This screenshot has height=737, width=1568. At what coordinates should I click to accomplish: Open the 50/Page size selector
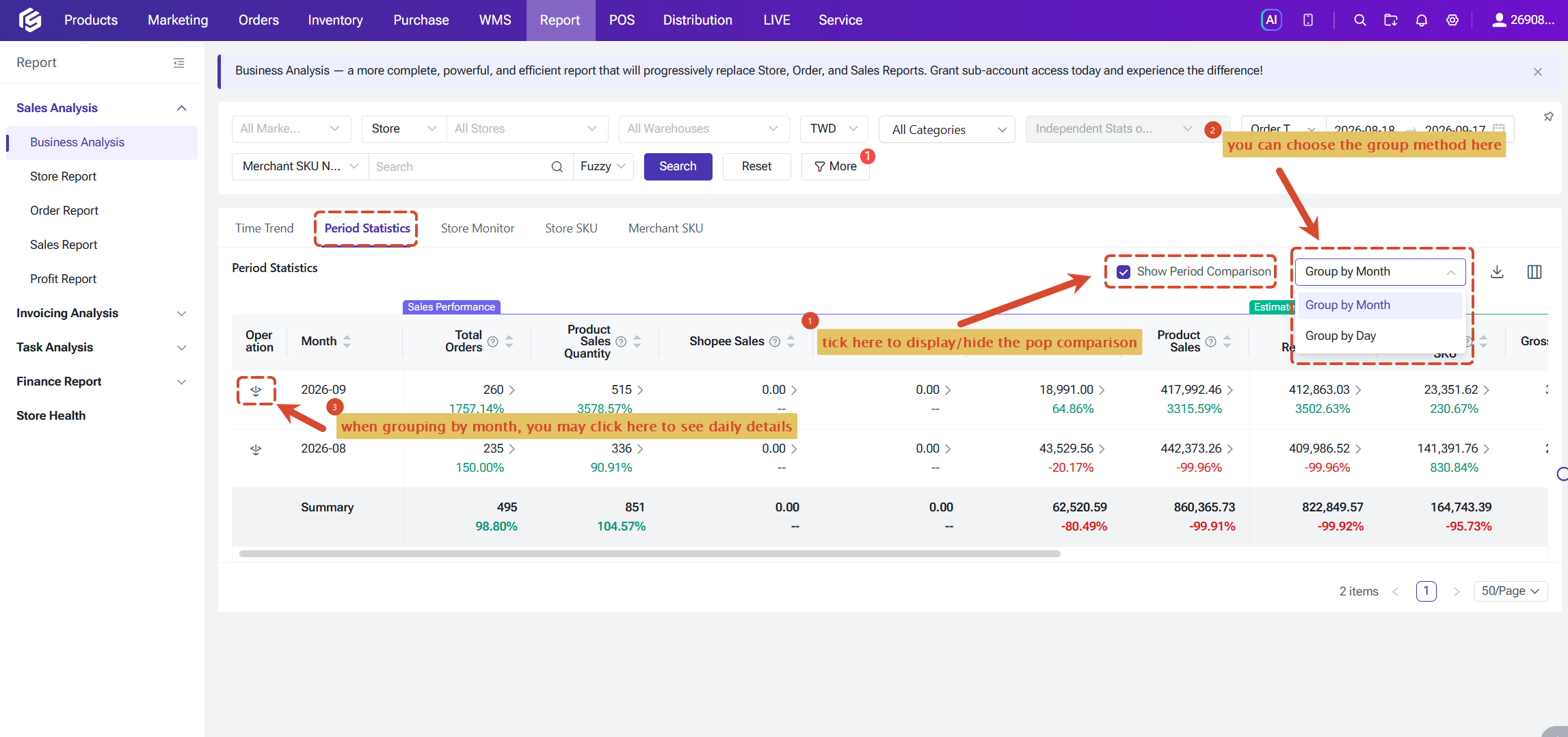pyautogui.click(x=1510, y=591)
